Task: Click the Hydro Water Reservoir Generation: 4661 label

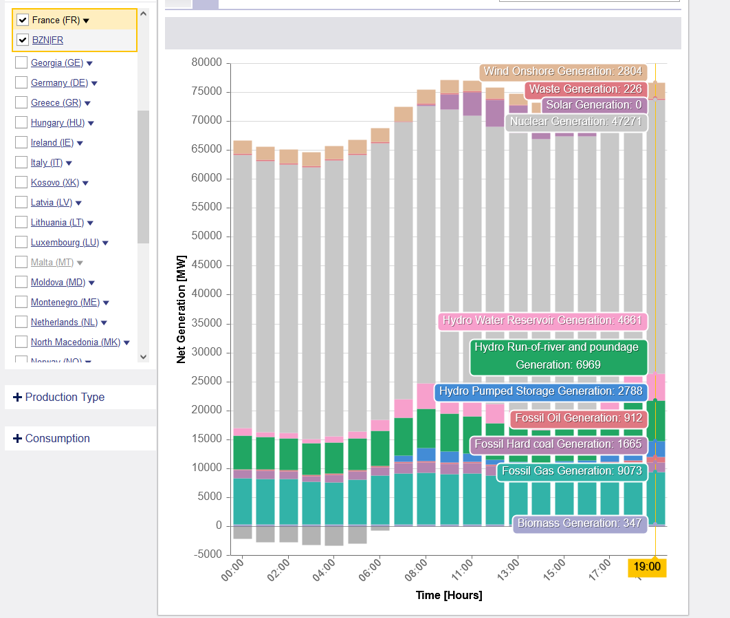Action: pyautogui.click(x=542, y=320)
